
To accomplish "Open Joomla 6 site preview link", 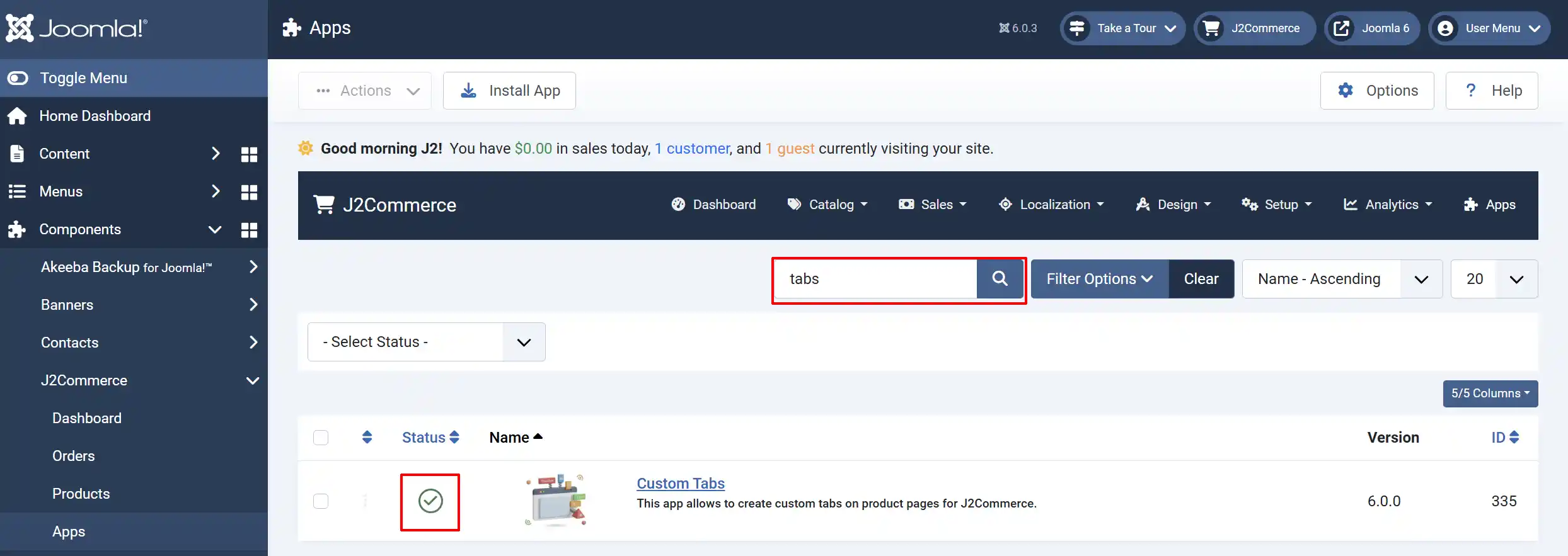I will 1372,28.
